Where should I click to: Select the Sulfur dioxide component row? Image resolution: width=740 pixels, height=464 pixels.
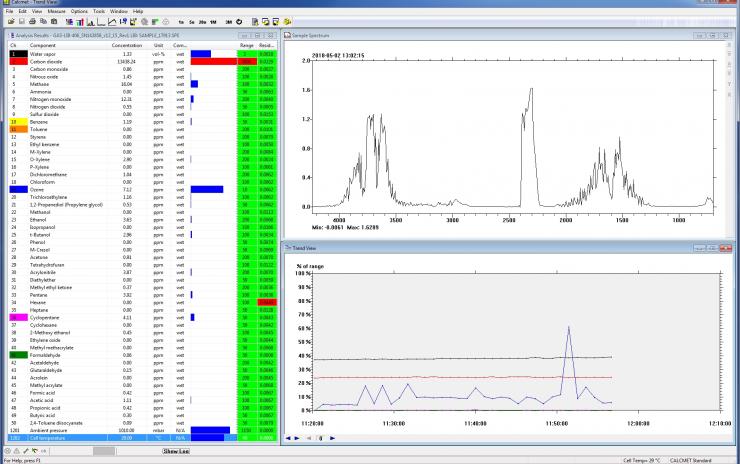click(143, 114)
